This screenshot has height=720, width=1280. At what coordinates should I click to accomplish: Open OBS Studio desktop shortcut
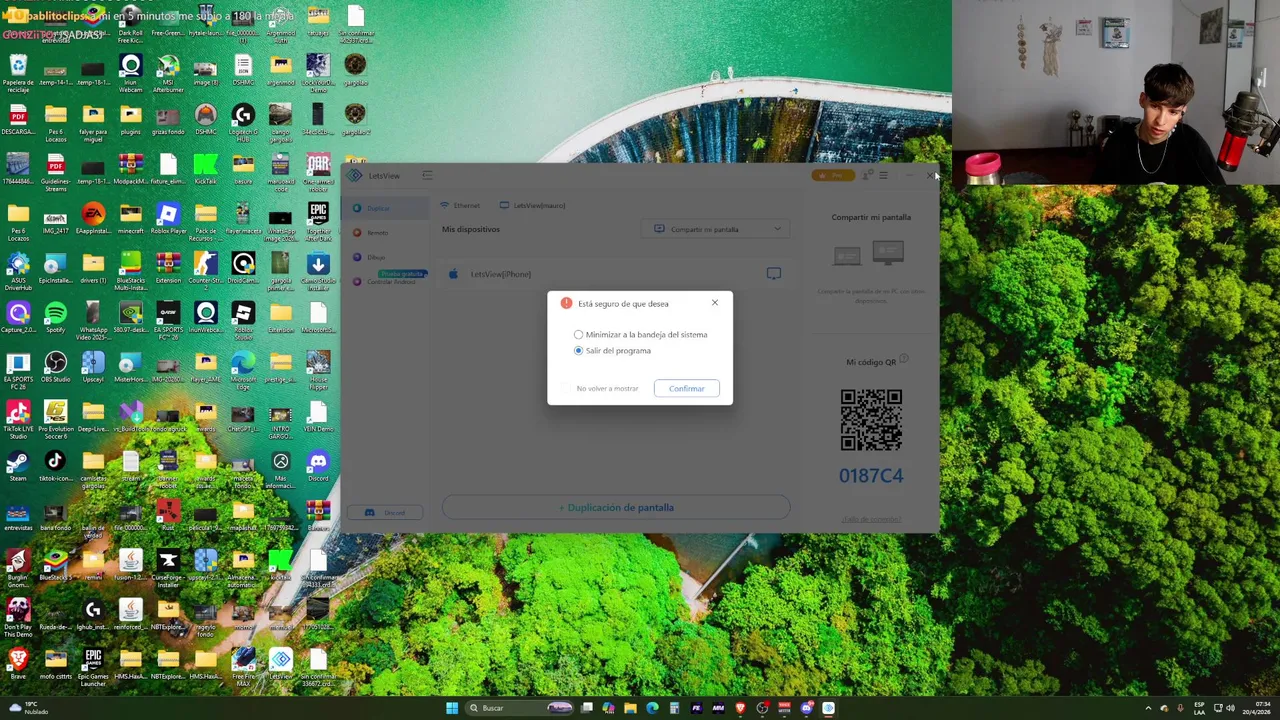[x=55, y=367]
